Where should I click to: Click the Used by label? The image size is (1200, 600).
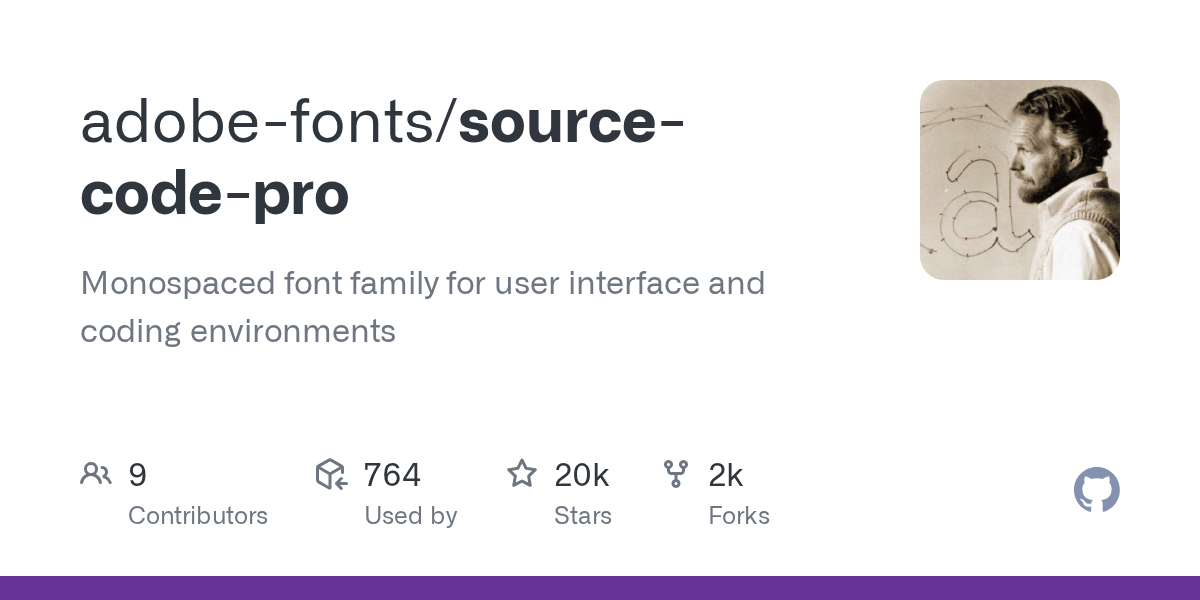(x=410, y=516)
